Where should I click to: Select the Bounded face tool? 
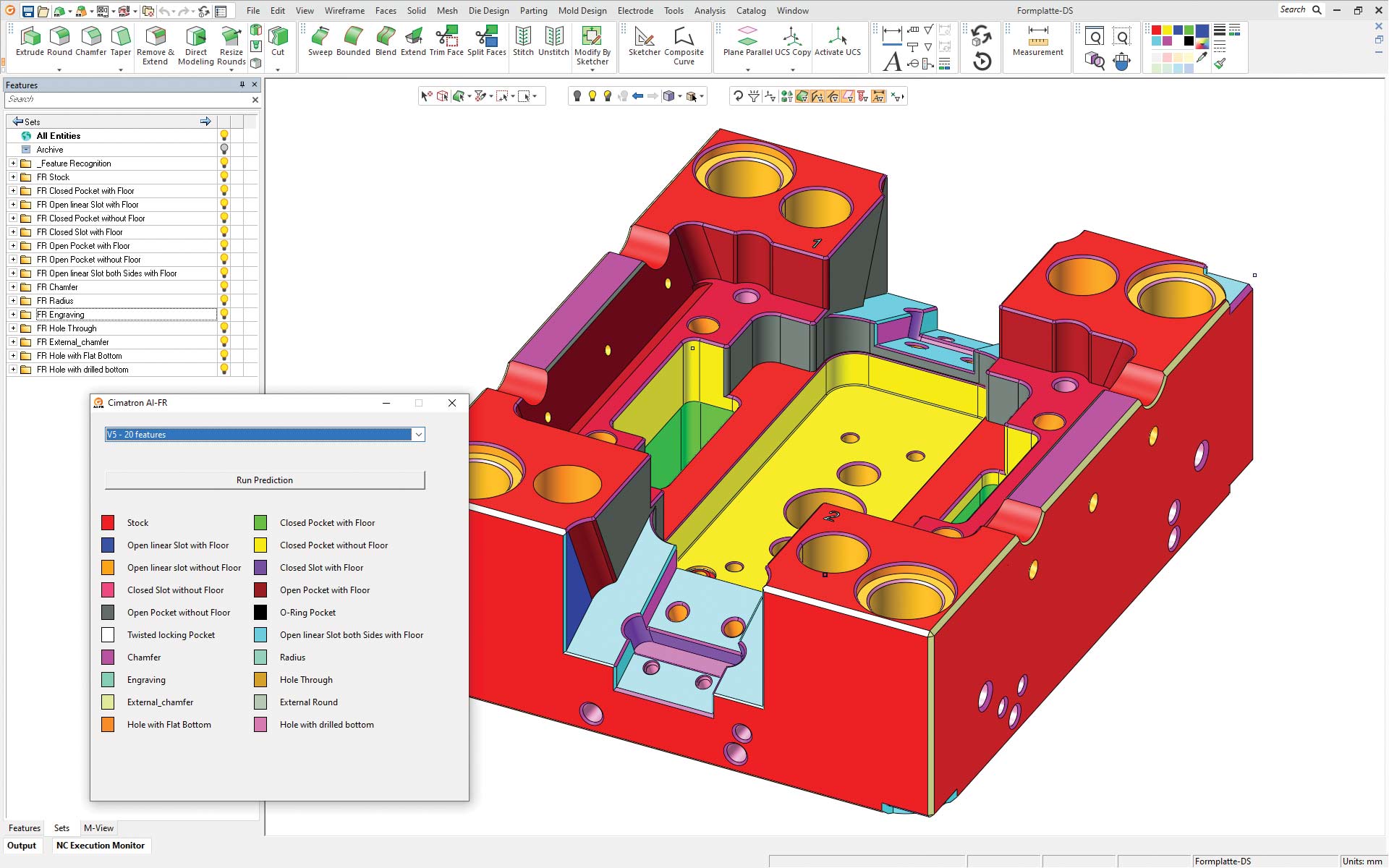click(353, 41)
